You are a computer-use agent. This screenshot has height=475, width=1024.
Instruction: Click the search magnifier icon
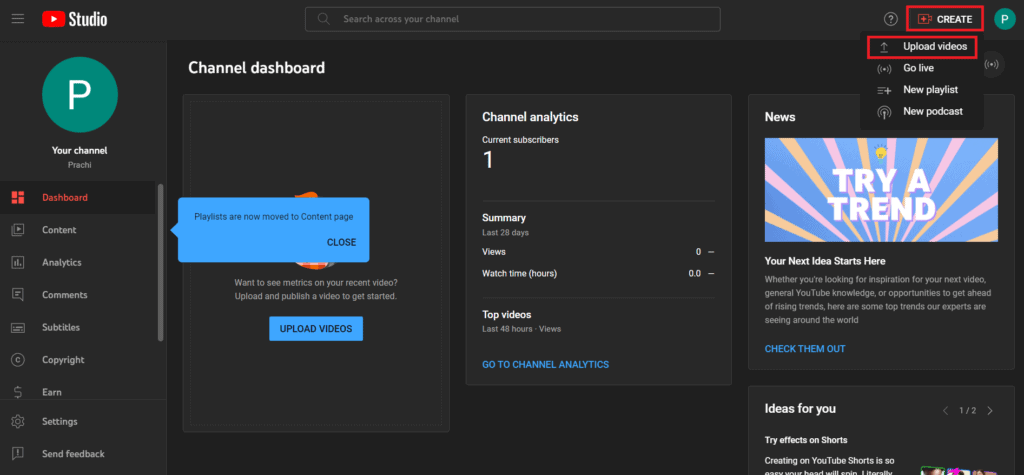point(323,19)
